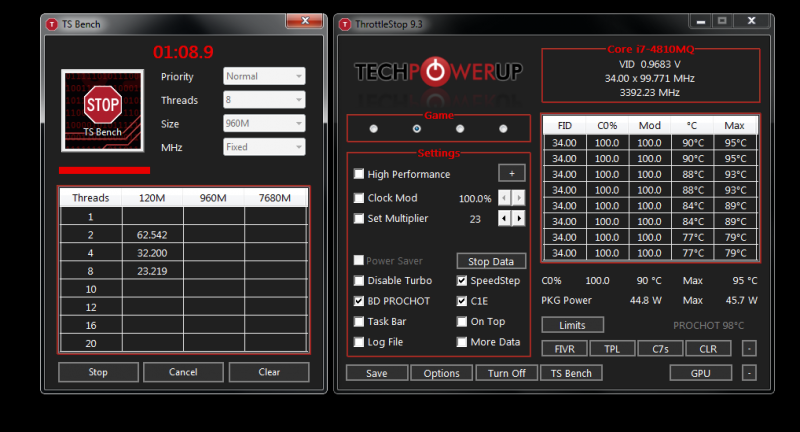The image size is (800, 432).
Task: Open ThrottleStop Options
Action: (x=441, y=373)
